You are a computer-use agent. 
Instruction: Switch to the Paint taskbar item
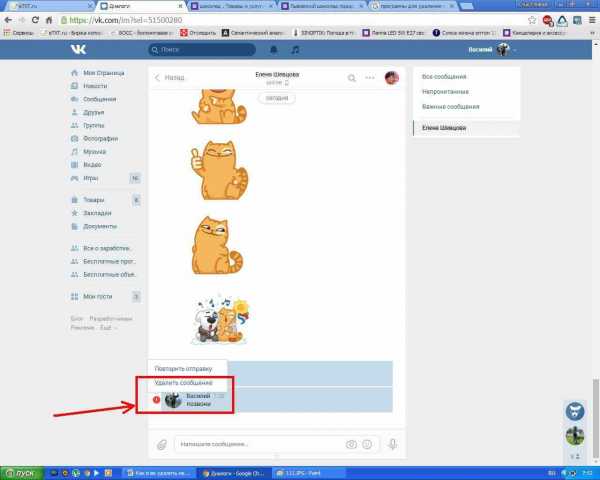308,473
